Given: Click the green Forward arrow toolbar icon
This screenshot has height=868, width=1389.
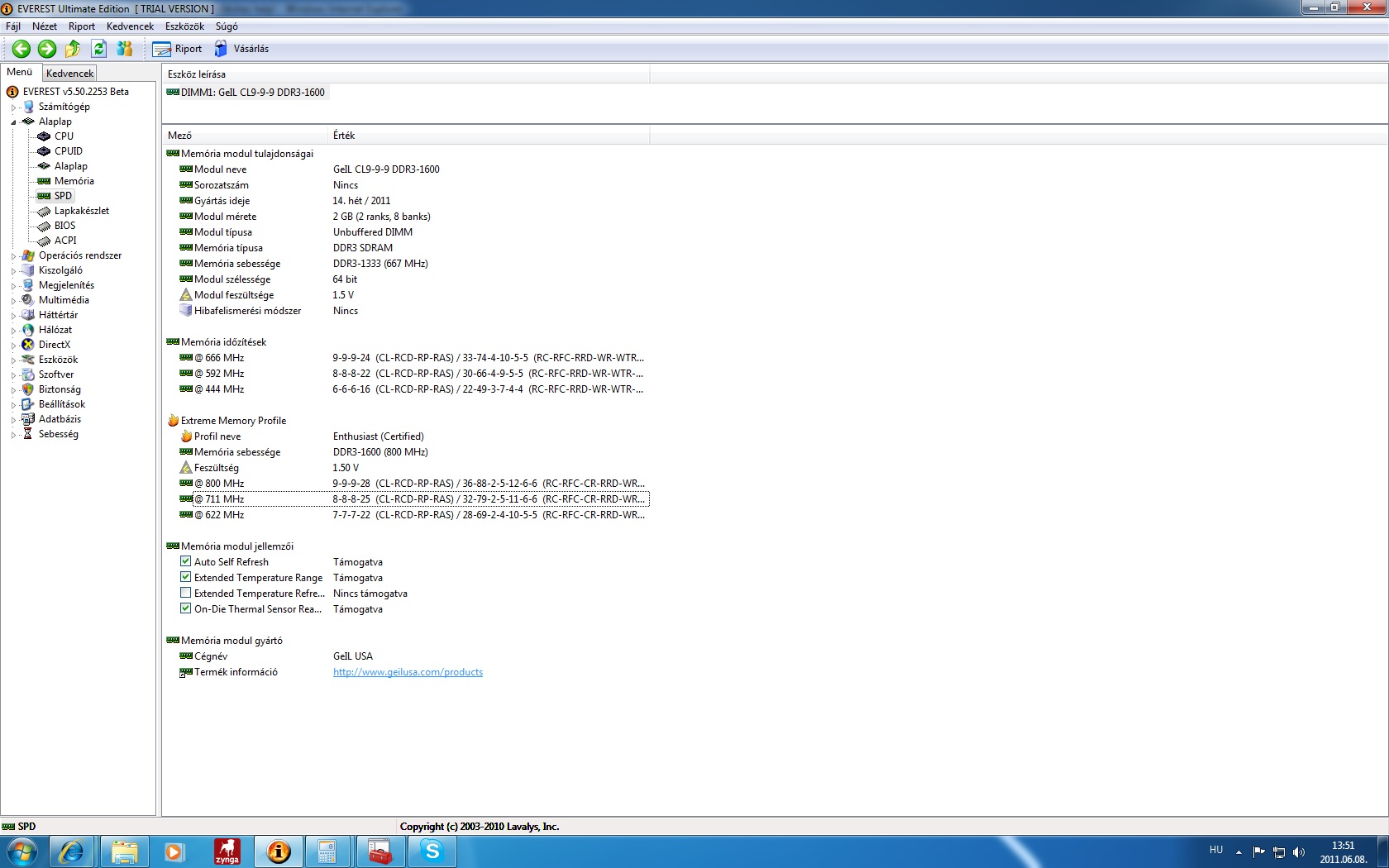Looking at the screenshot, I should point(47,49).
